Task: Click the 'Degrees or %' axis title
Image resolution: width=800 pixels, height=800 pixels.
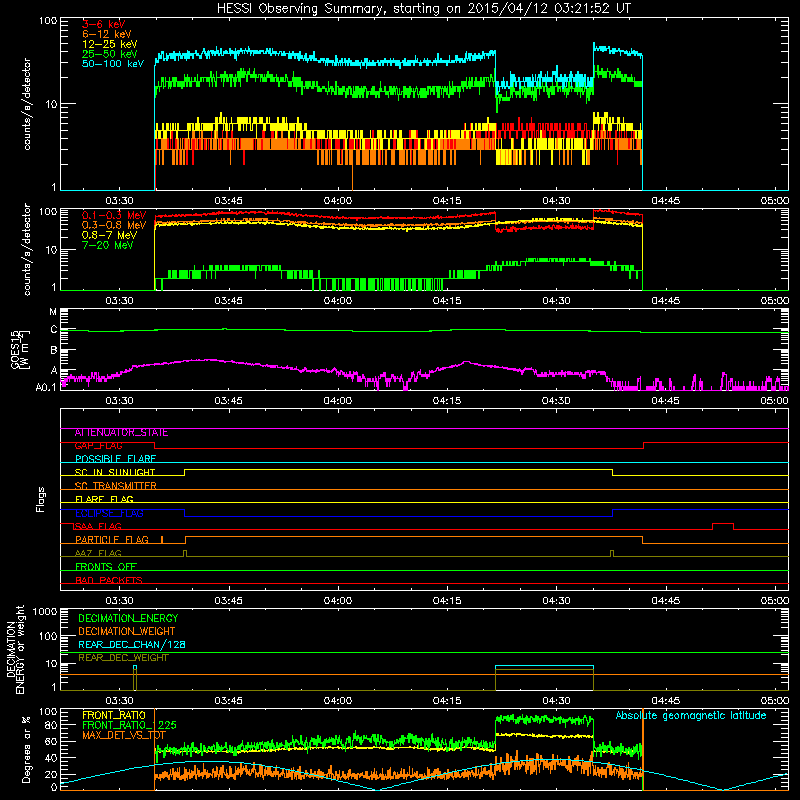Action: point(26,749)
